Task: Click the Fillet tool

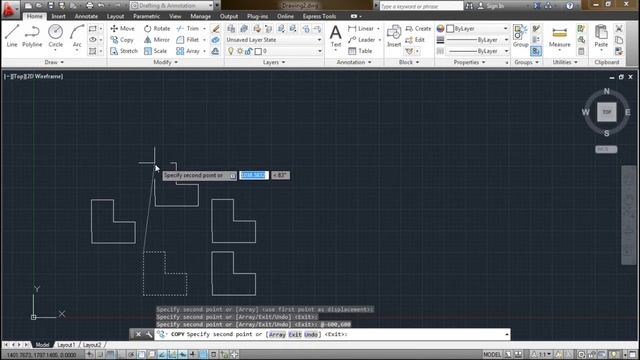Action: [x=188, y=40]
